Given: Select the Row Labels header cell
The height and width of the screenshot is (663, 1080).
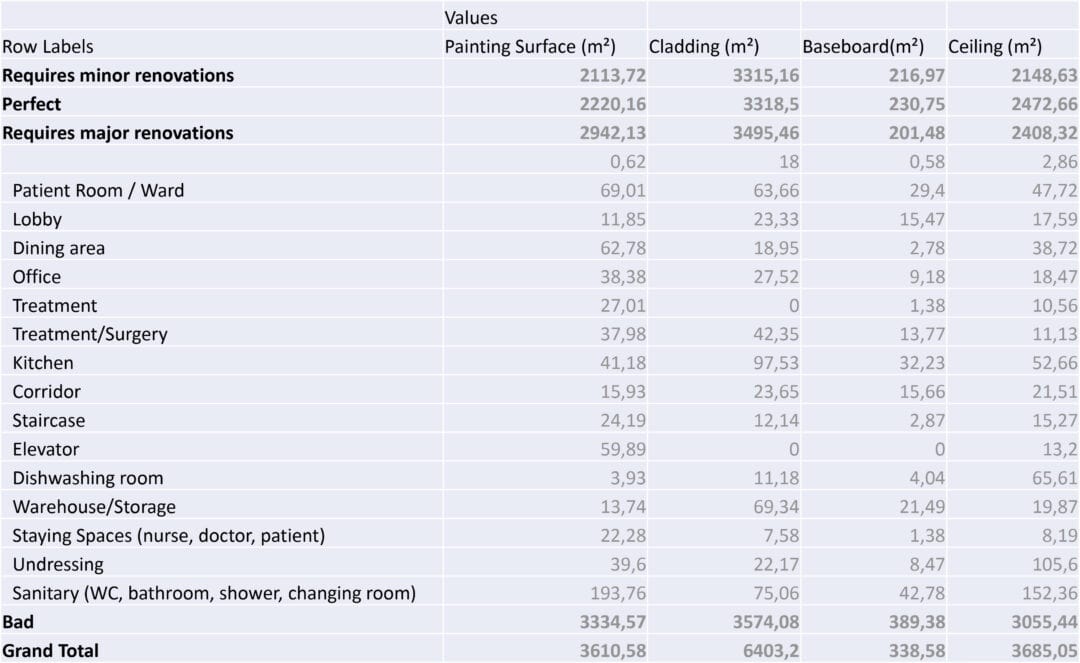Looking at the screenshot, I should point(48,46).
